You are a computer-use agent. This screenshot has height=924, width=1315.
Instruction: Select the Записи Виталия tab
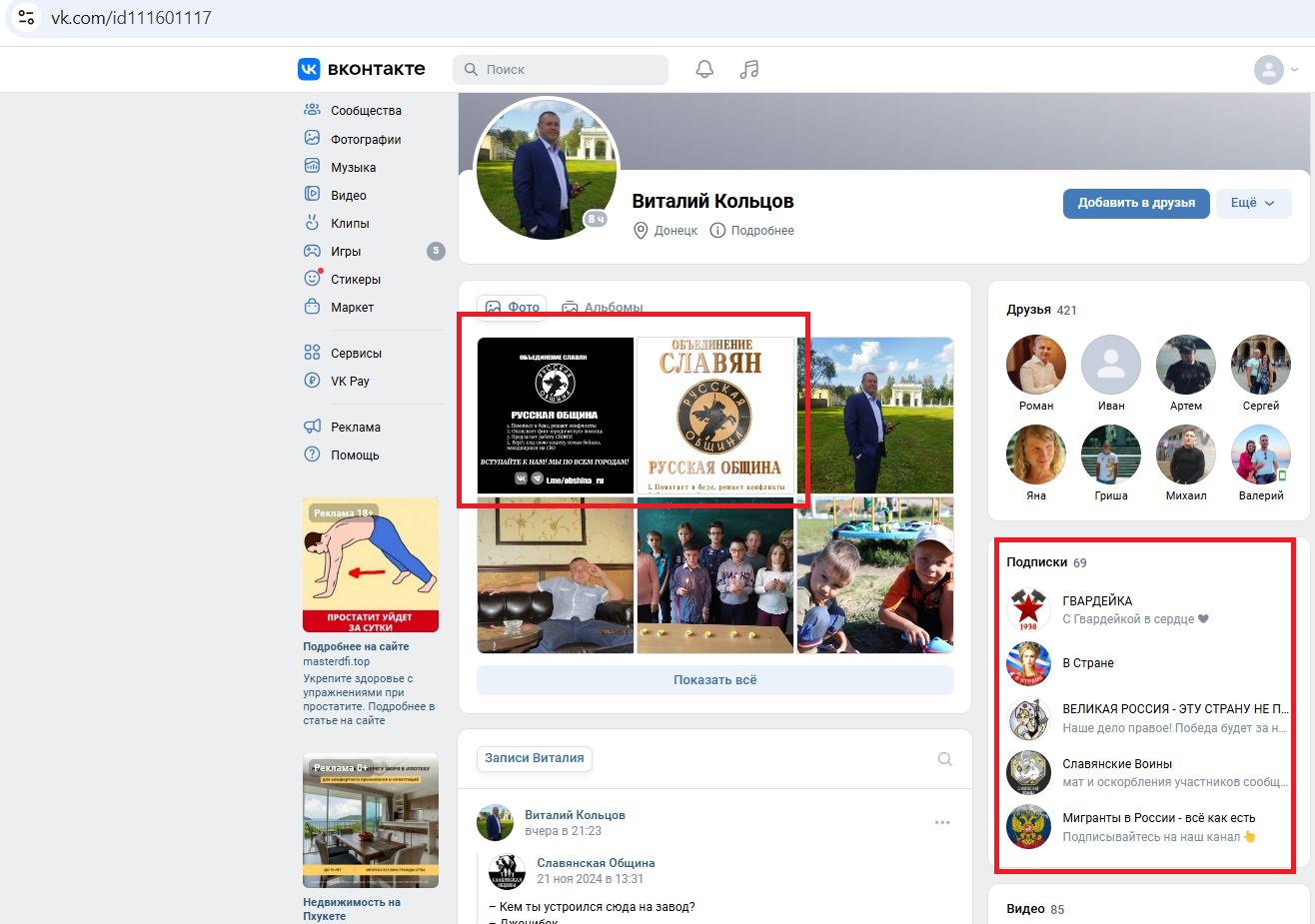click(535, 758)
